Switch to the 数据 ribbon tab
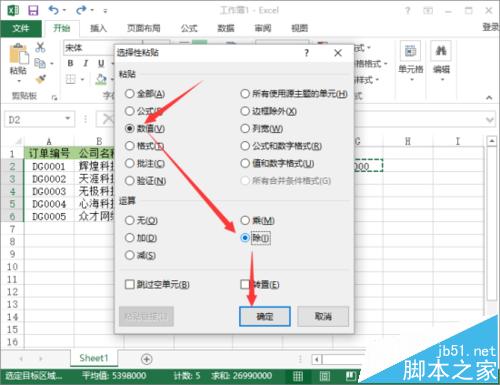This screenshot has height=385, width=500. 226,28
